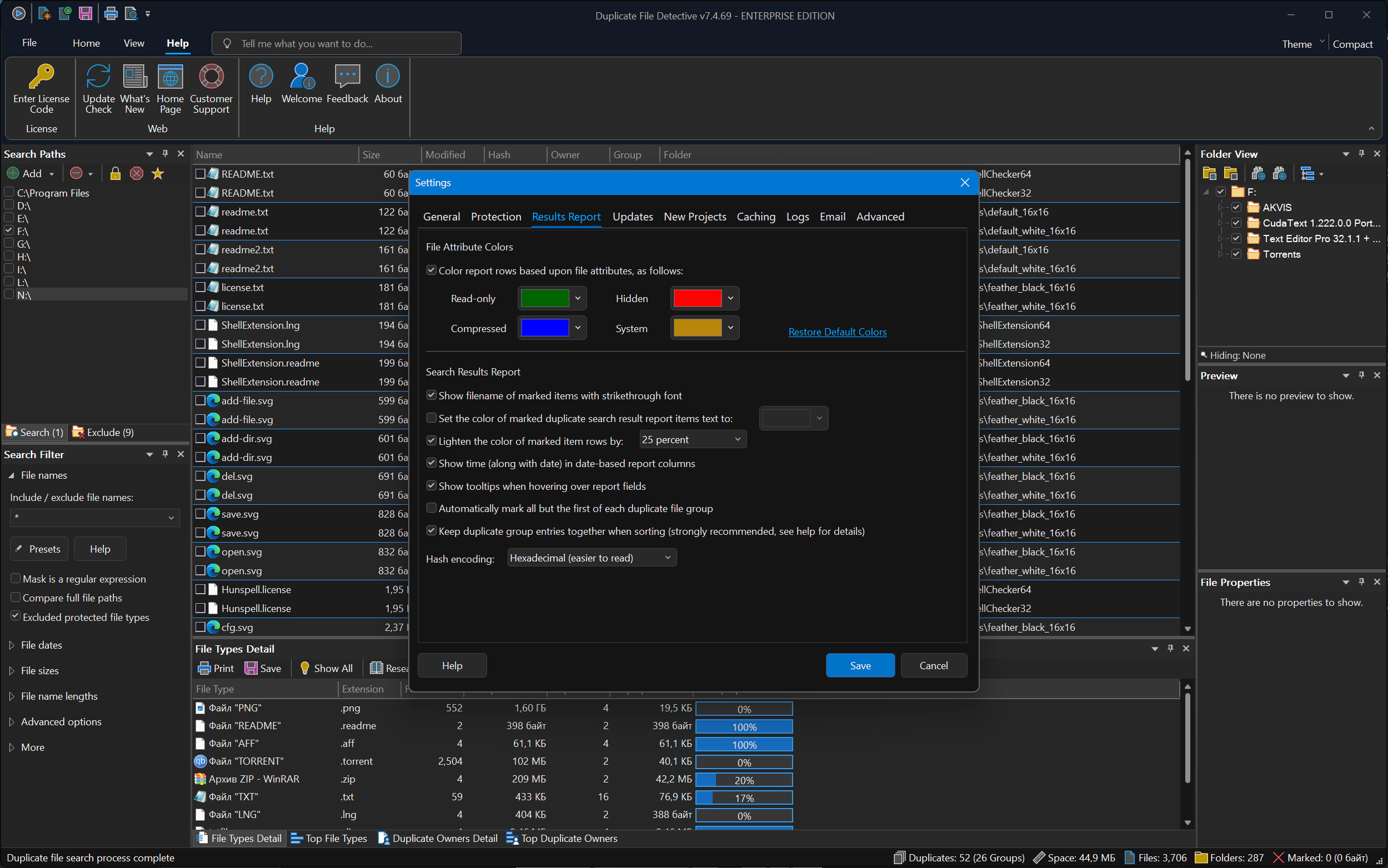Run Update Check from the ribbon
The height and width of the screenshot is (868, 1388).
tap(98, 77)
